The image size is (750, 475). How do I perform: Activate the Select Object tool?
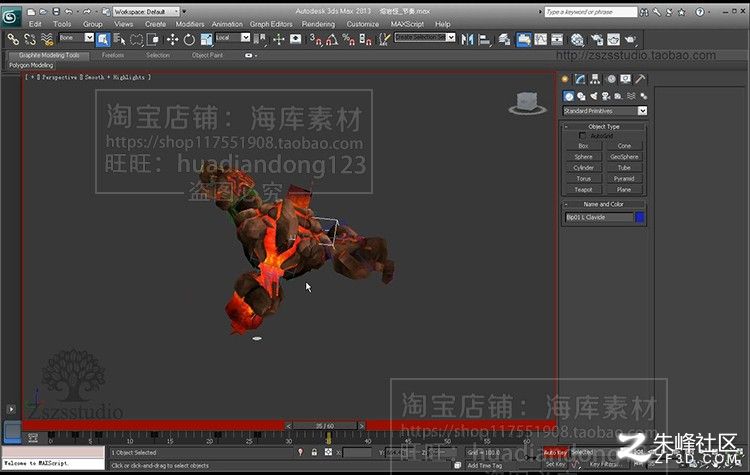[103, 39]
